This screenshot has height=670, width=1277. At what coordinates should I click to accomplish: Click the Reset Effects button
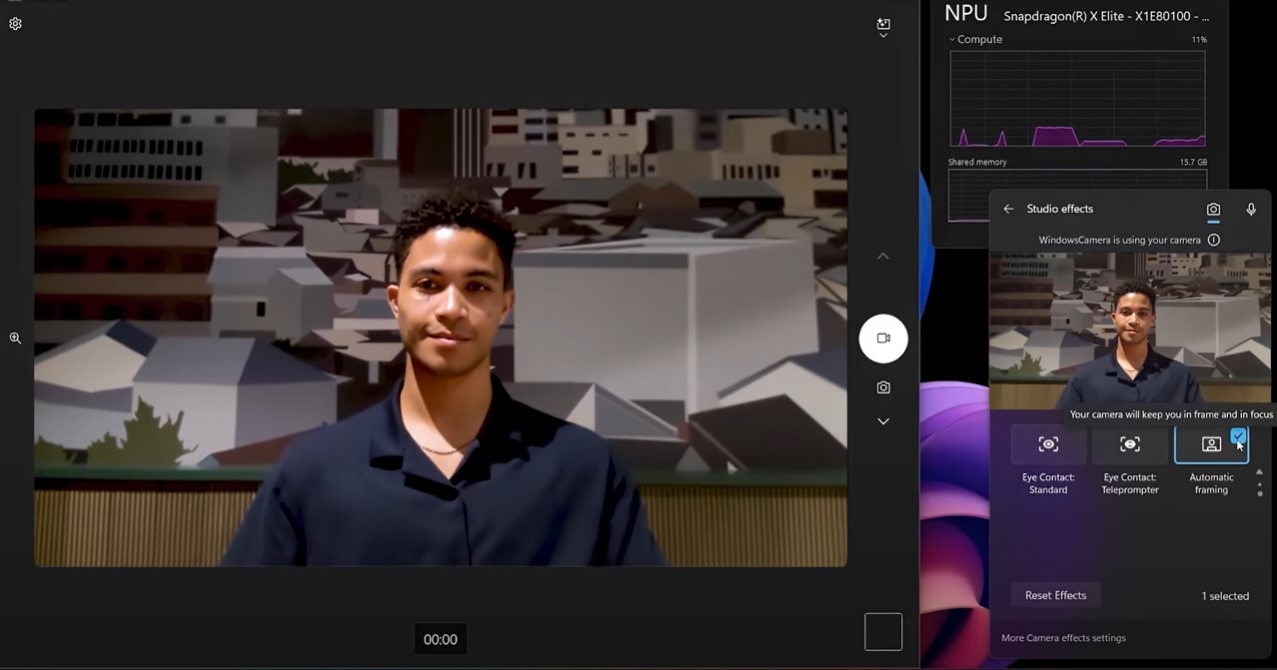(x=1055, y=595)
